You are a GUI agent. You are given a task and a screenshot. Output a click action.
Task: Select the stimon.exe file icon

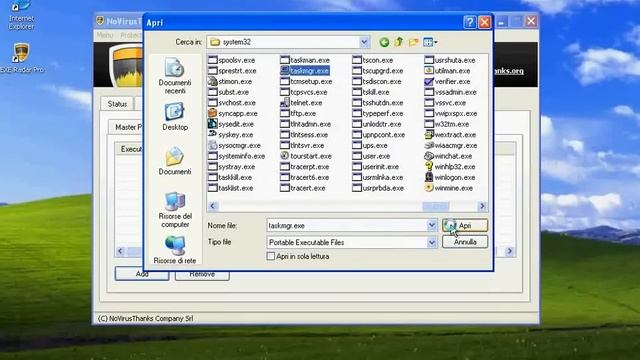[212, 81]
